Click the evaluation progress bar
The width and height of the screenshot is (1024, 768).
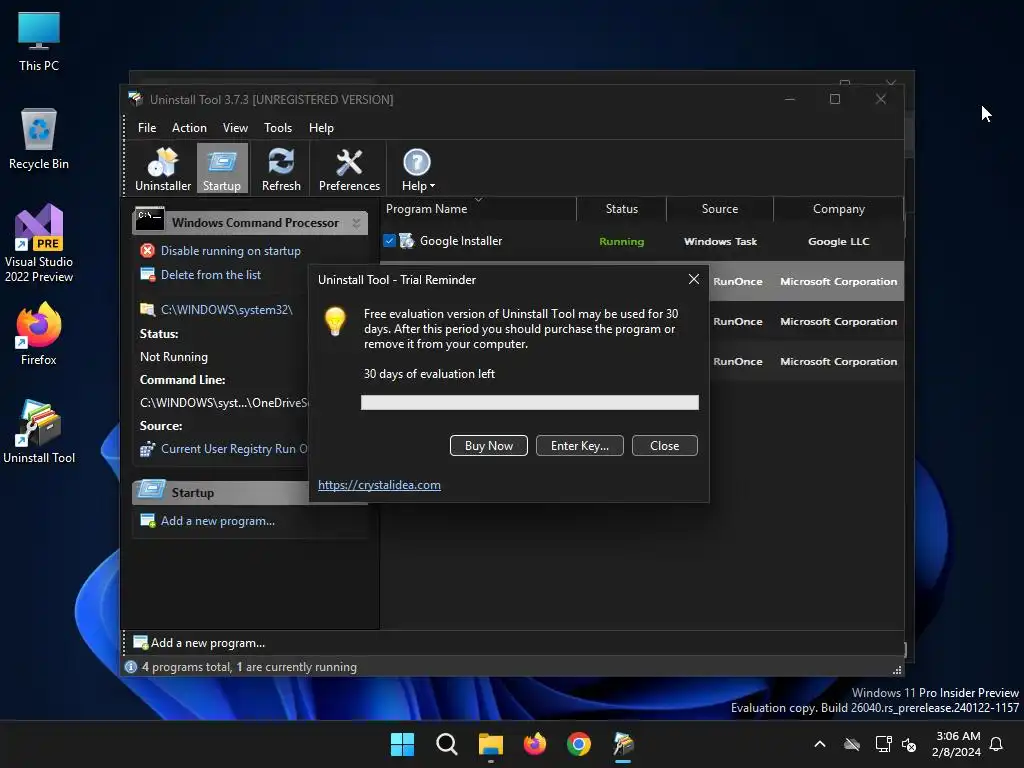tap(530, 402)
